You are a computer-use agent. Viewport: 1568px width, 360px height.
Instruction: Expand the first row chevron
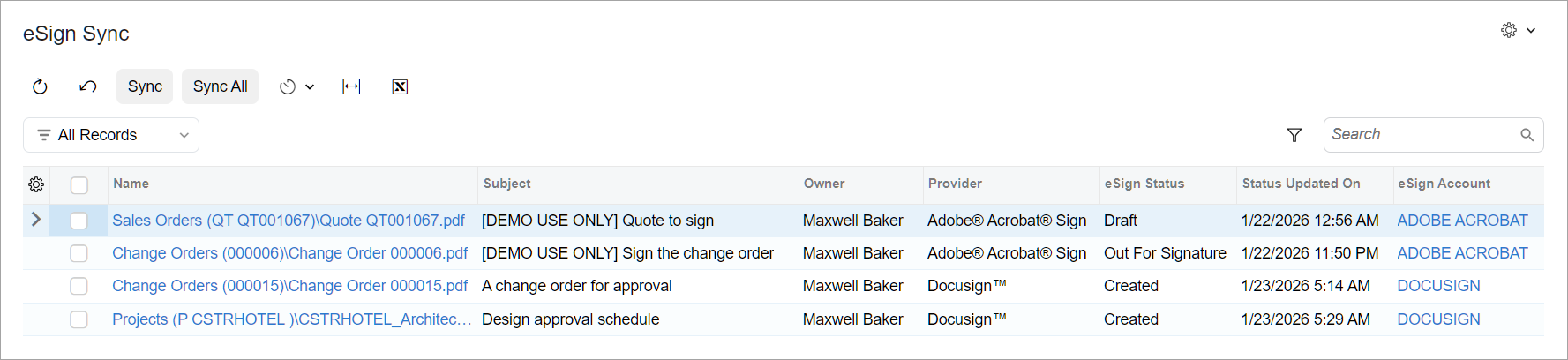click(x=36, y=219)
